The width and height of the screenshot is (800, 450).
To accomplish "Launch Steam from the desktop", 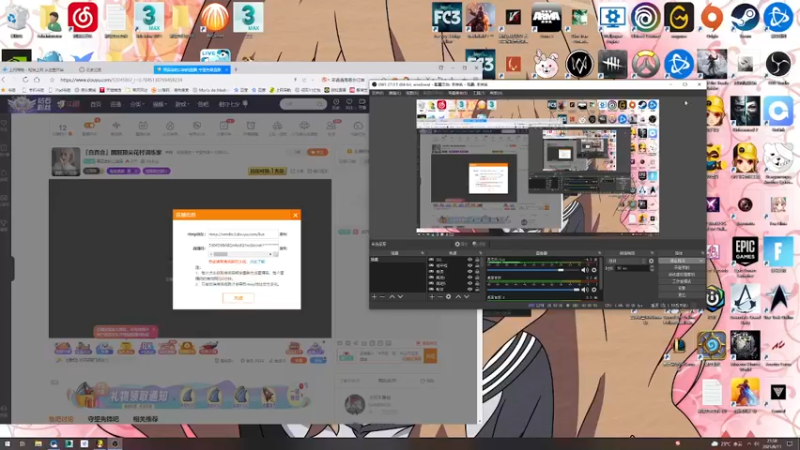I will 745,18.
